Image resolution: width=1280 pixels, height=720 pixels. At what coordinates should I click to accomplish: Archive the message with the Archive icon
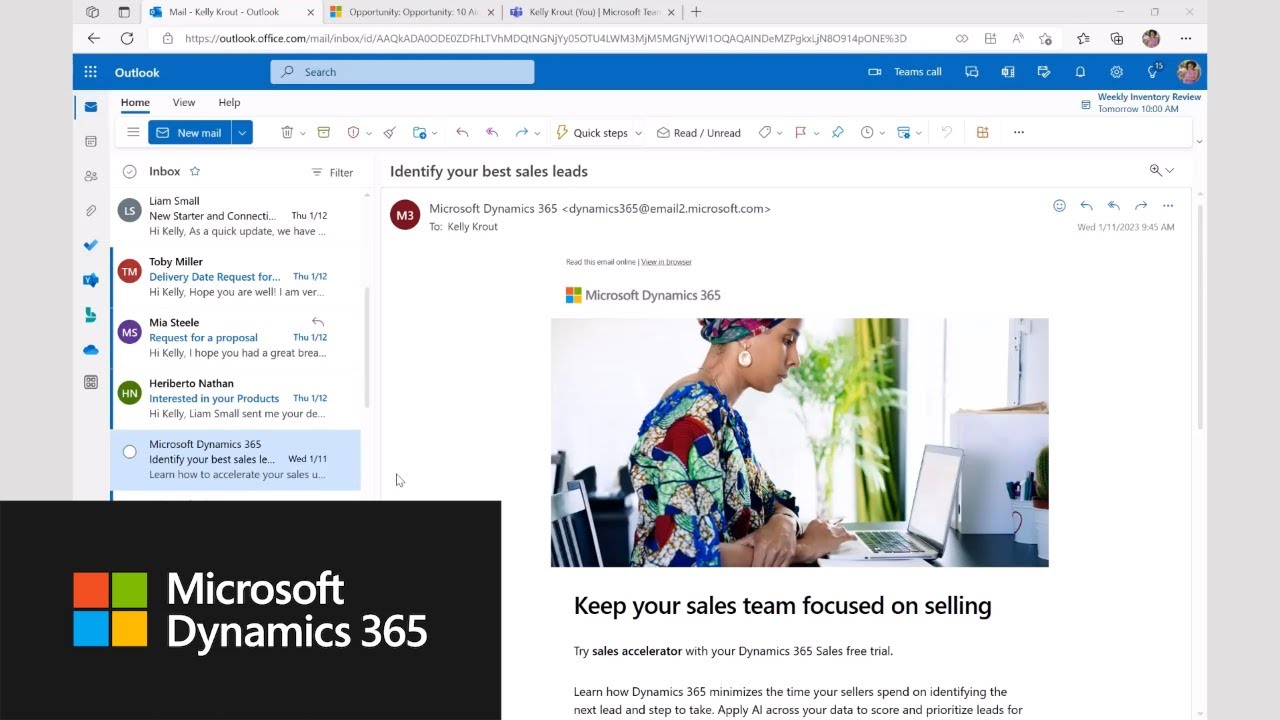(323, 133)
